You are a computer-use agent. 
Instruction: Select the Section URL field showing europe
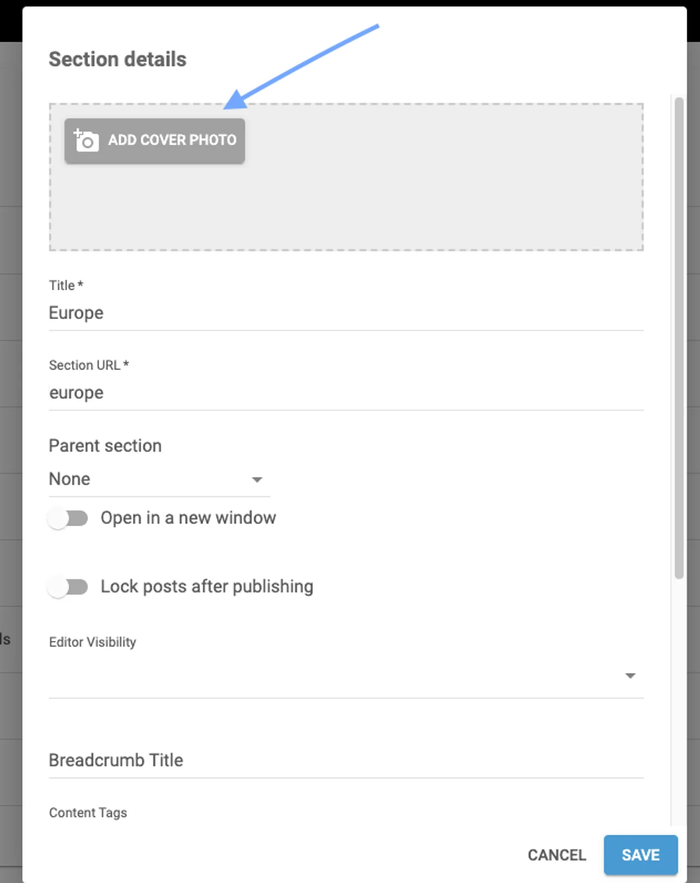(345, 392)
